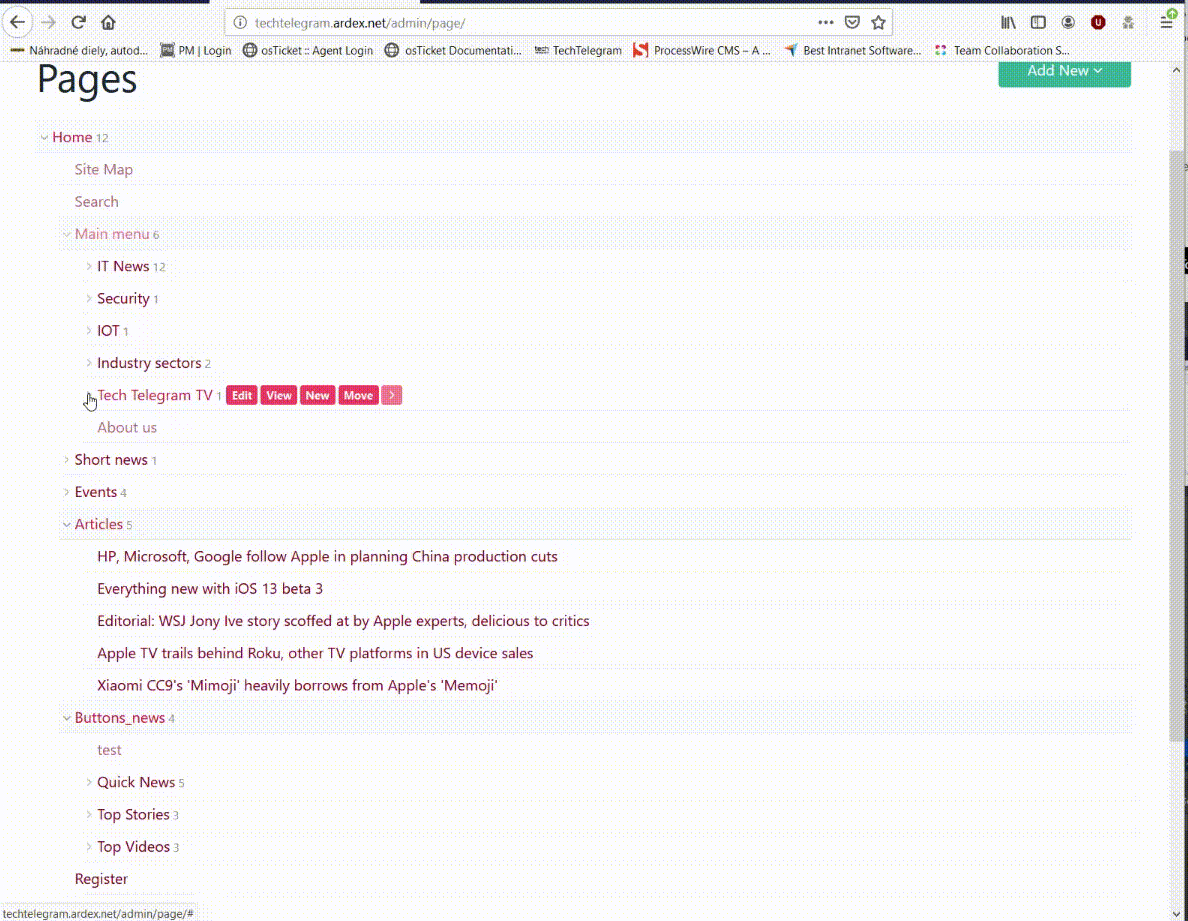1188x921 pixels.
Task: Open the Firefox hamburger menu
Action: (x=1167, y=23)
